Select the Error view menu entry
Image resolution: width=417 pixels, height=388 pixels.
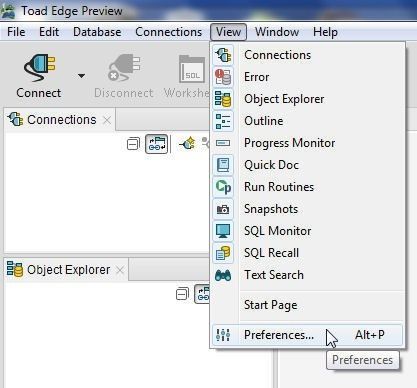click(307, 77)
